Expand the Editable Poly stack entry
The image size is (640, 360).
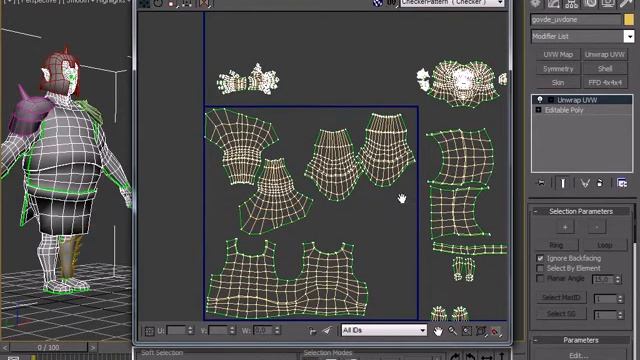538,110
